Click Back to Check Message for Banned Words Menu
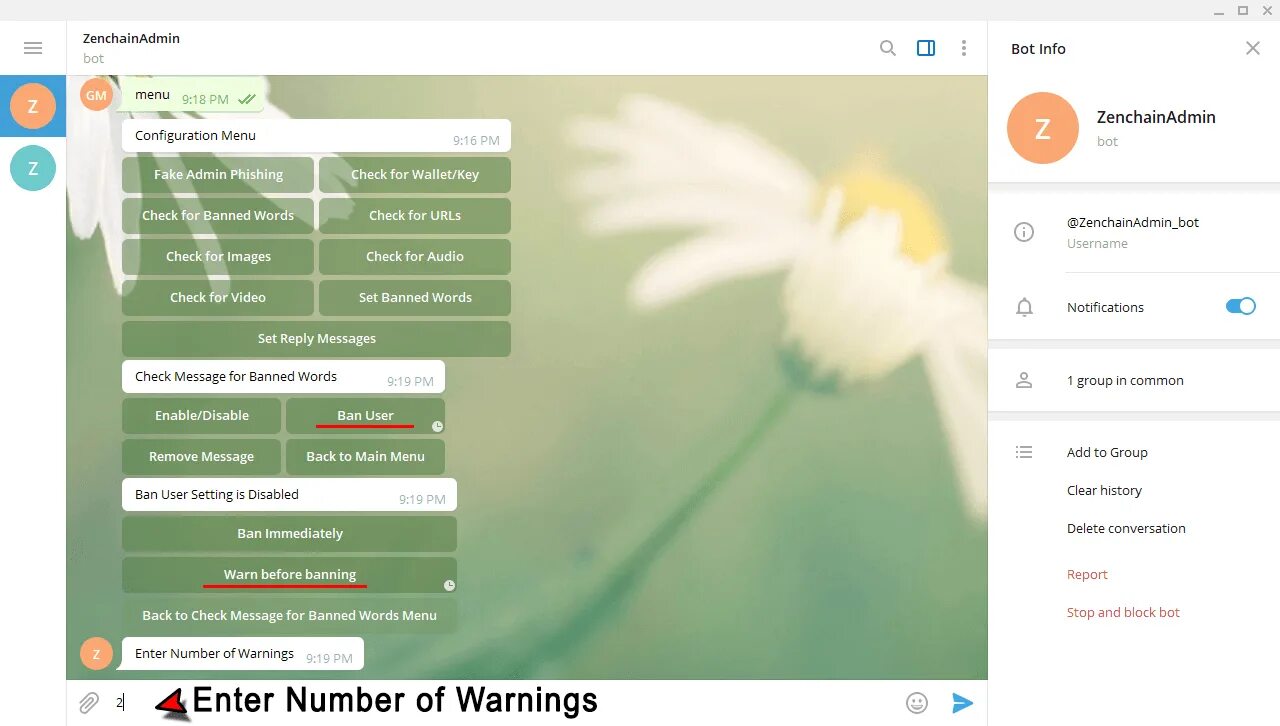The width and height of the screenshot is (1280, 726). (x=290, y=615)
